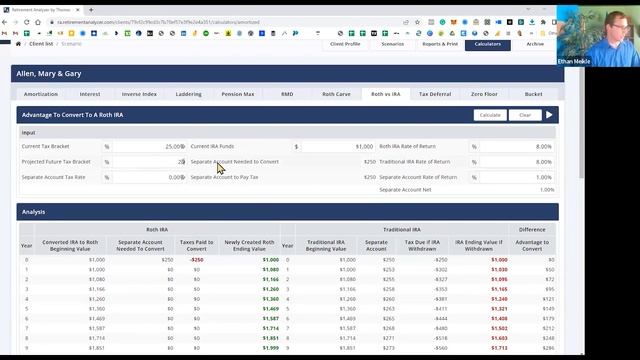Screen dimensions: 640x360
Task: Click the Roth IRA Rate of Return field
Action: coord(516,146)
